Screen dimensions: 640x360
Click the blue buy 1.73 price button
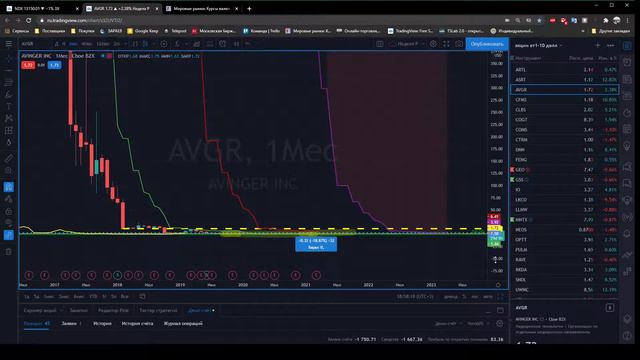coord(55,65)
